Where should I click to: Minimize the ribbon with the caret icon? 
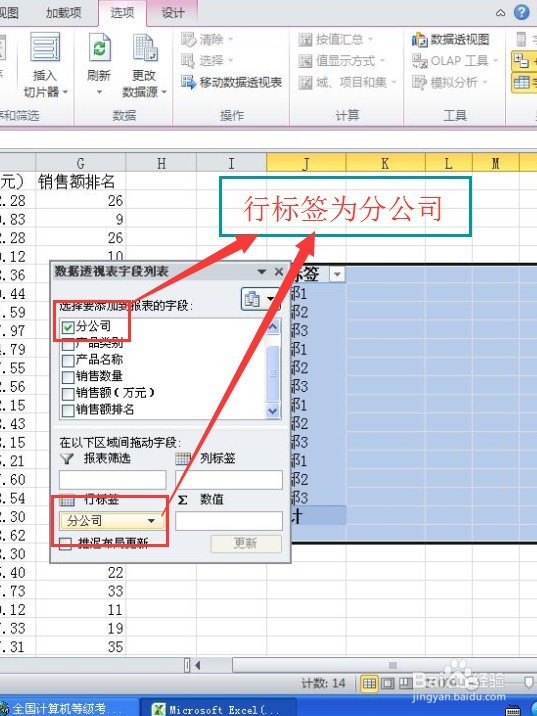pyautogui.click(x=500, y=13)
